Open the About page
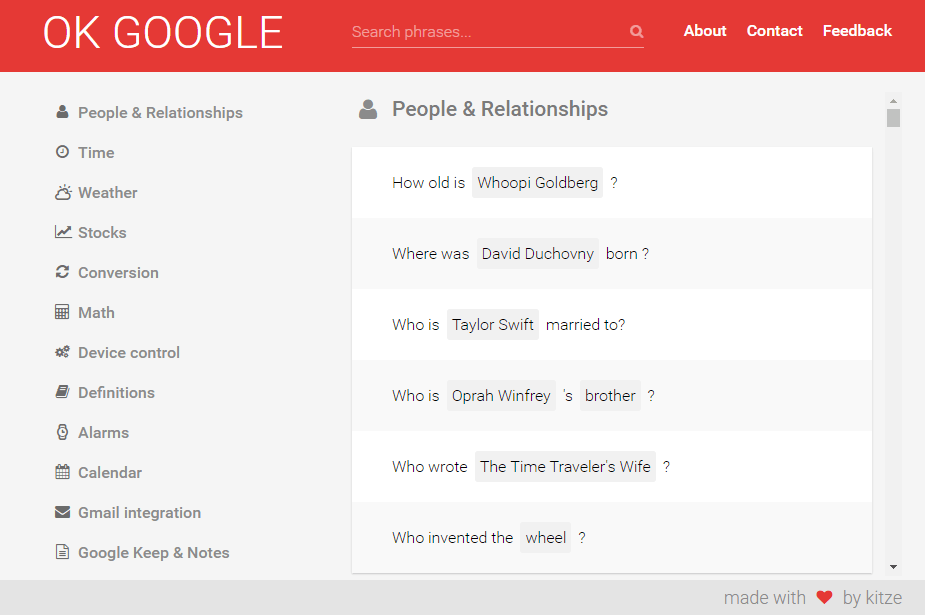This screenshot has height=615, width=925. 705,31
